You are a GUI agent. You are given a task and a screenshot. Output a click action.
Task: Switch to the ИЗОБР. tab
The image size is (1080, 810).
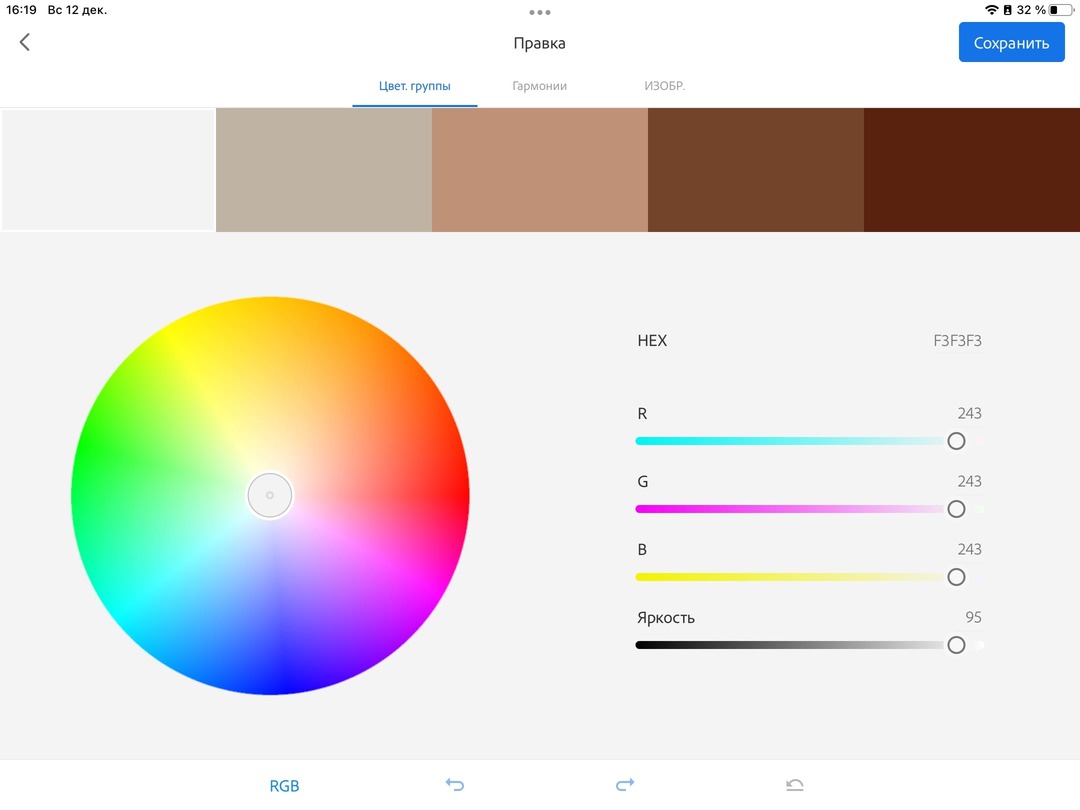pyautogui.click(x=665, y=86)
